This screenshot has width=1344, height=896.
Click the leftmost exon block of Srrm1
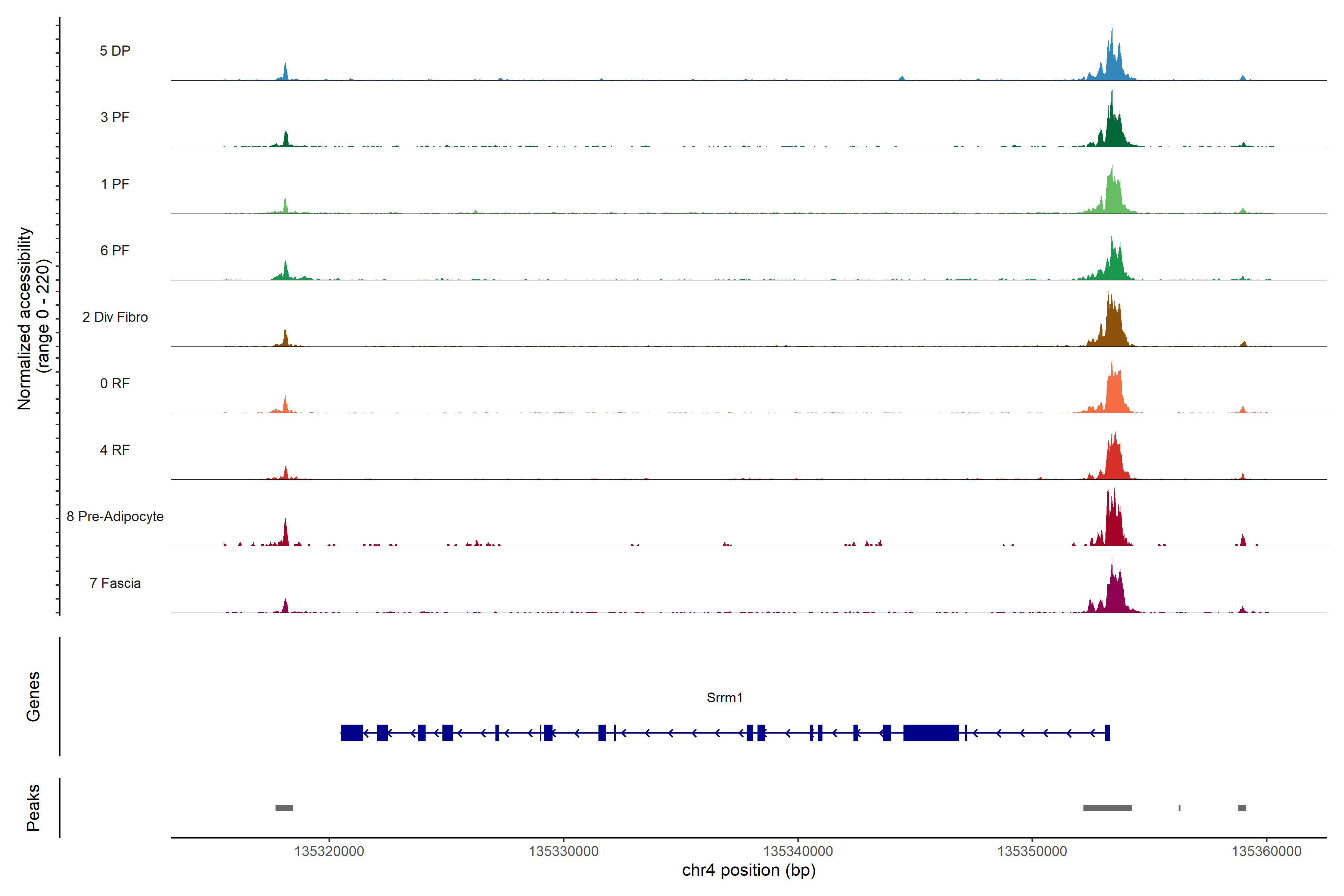pyautogui.click(x=351, y=732)
